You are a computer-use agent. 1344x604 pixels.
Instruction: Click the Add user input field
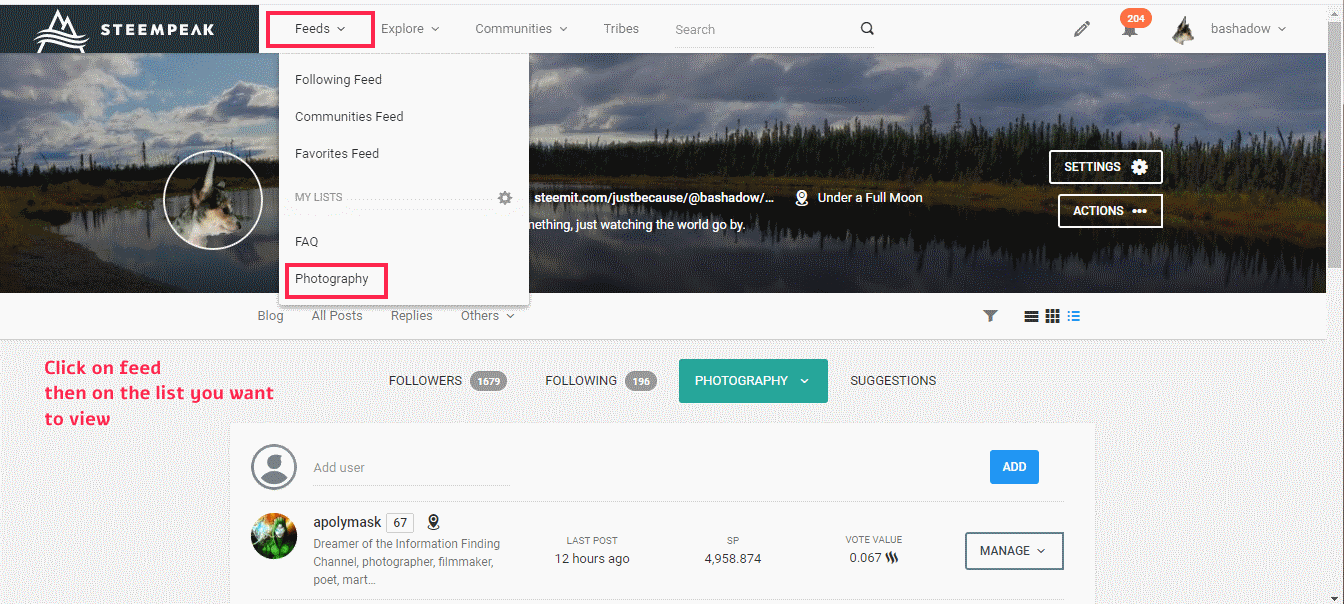[410, 468]
